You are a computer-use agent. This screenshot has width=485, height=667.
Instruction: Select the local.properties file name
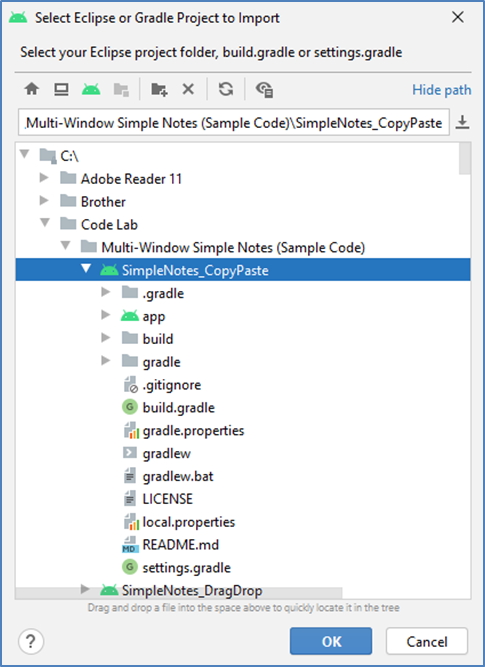point(189,522)
